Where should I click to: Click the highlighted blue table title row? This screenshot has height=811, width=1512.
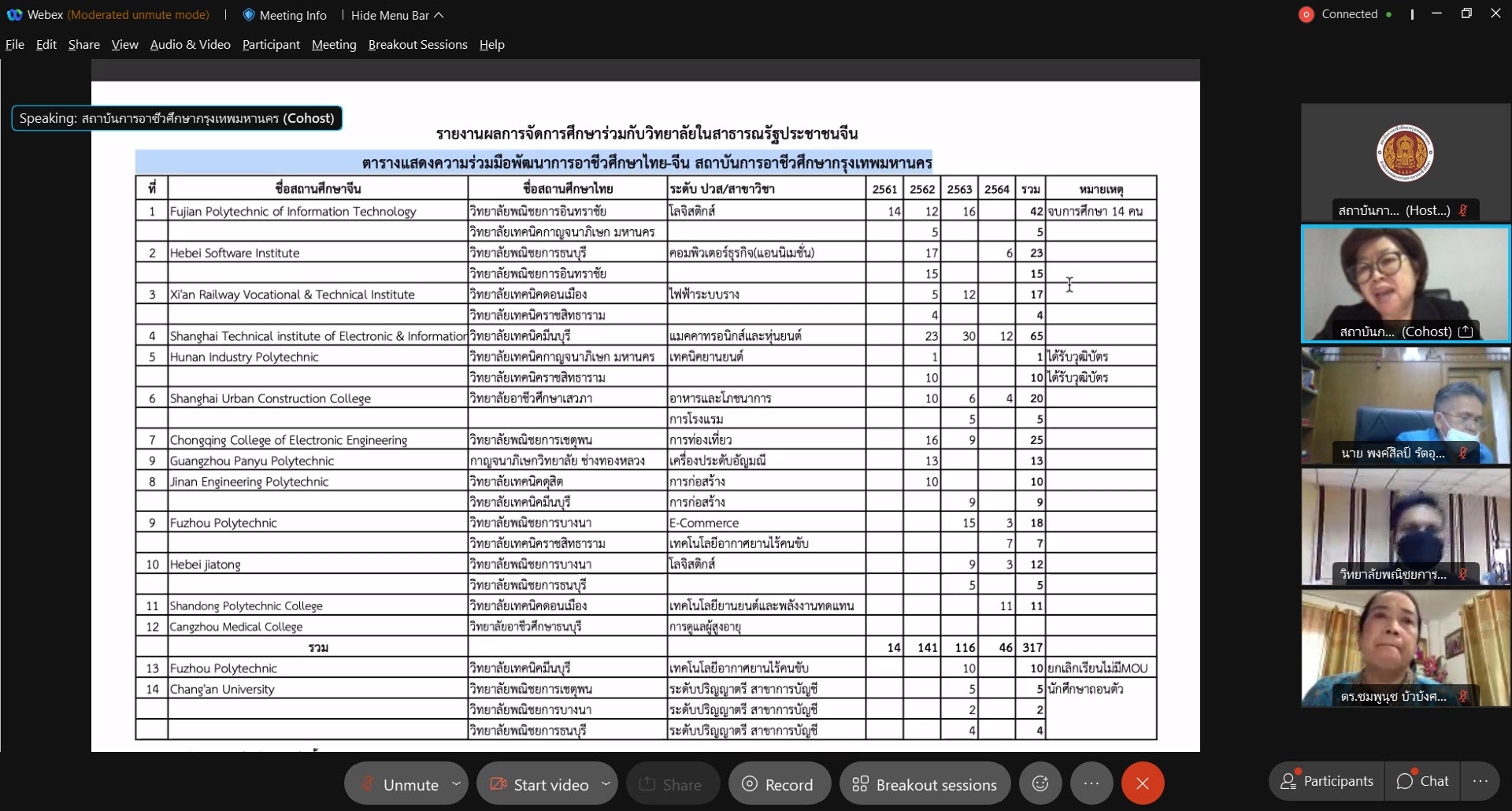pos(534,162)
